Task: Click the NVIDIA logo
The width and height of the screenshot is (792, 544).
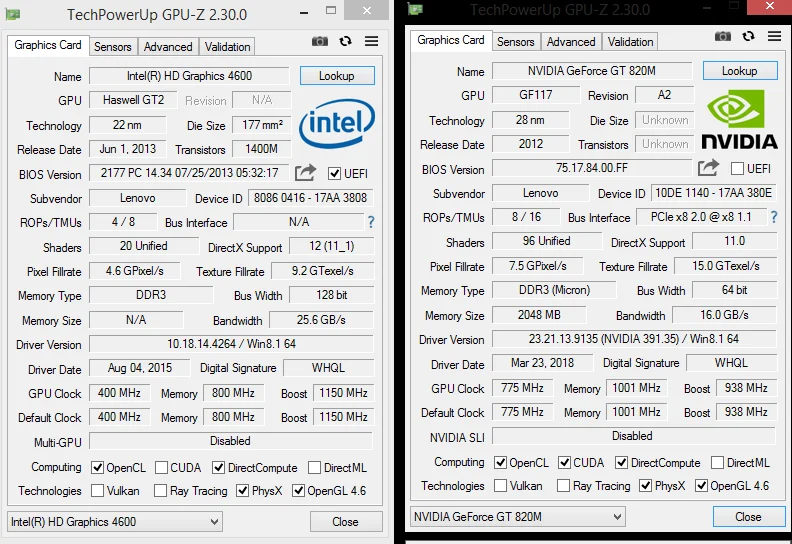Action: pyautogui.click(x=739, y=120)
